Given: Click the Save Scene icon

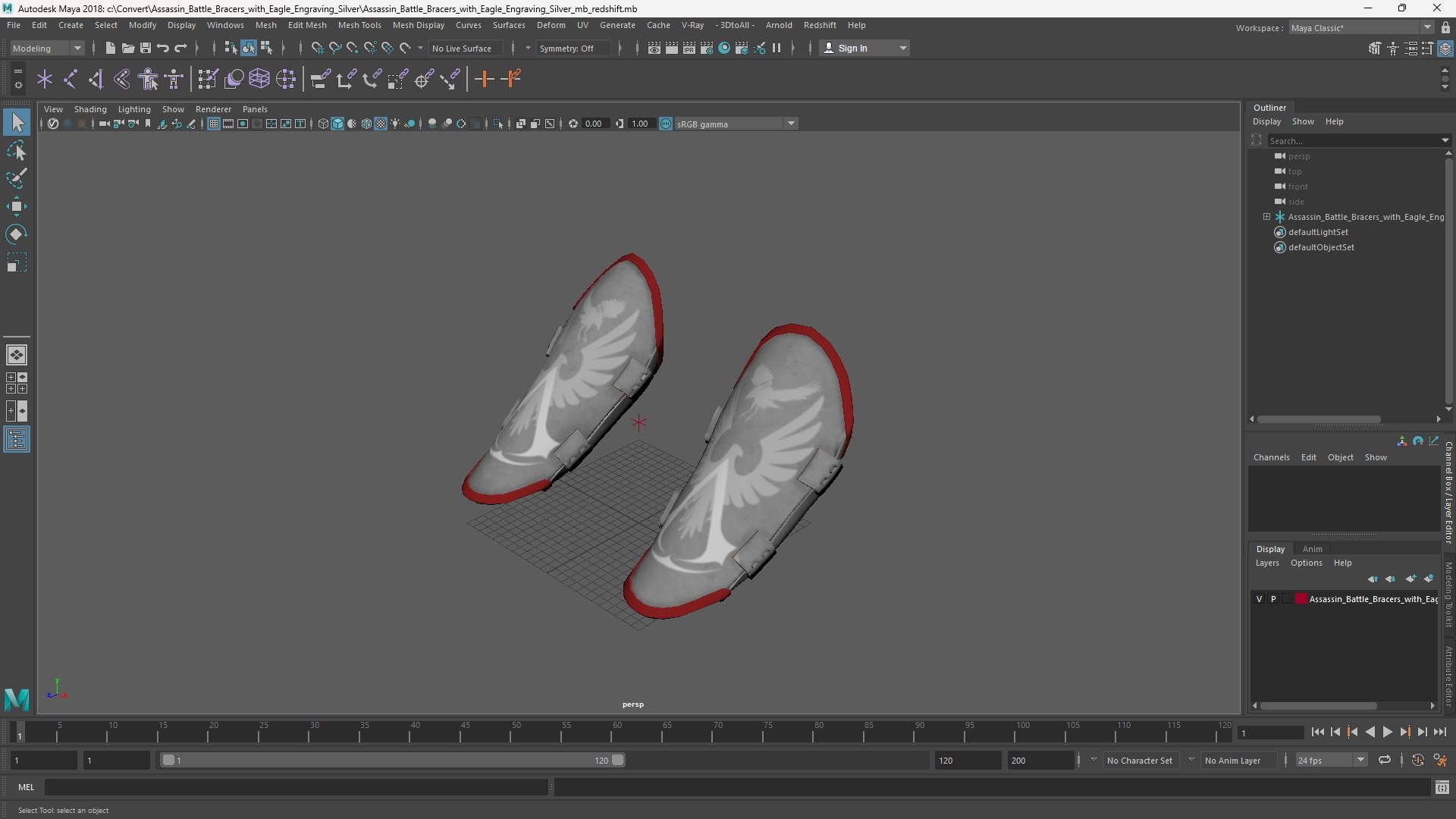Looking at the screenshot, I should [145, 48].
